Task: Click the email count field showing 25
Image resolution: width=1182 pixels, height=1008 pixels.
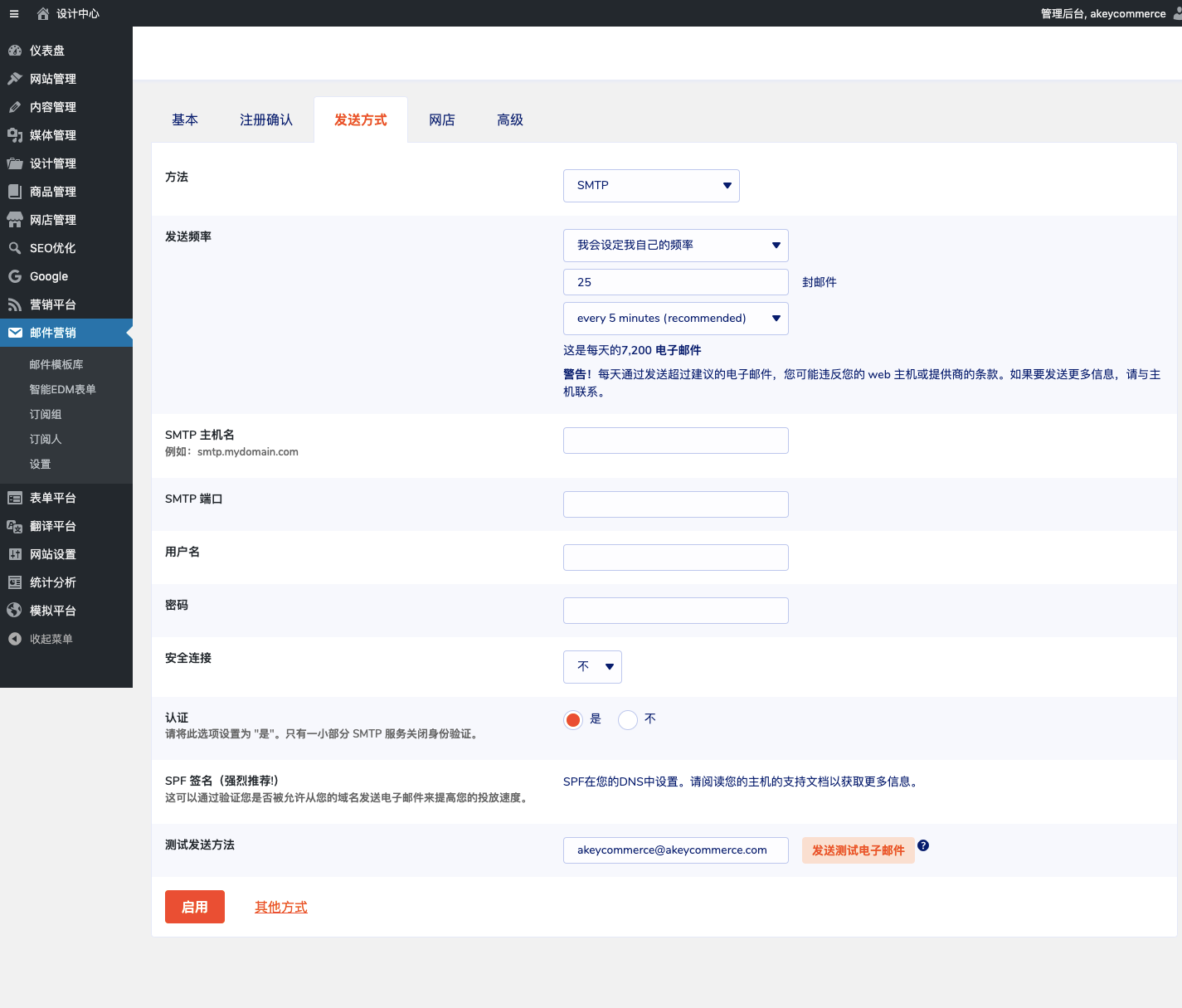Action: coord(676,282)
